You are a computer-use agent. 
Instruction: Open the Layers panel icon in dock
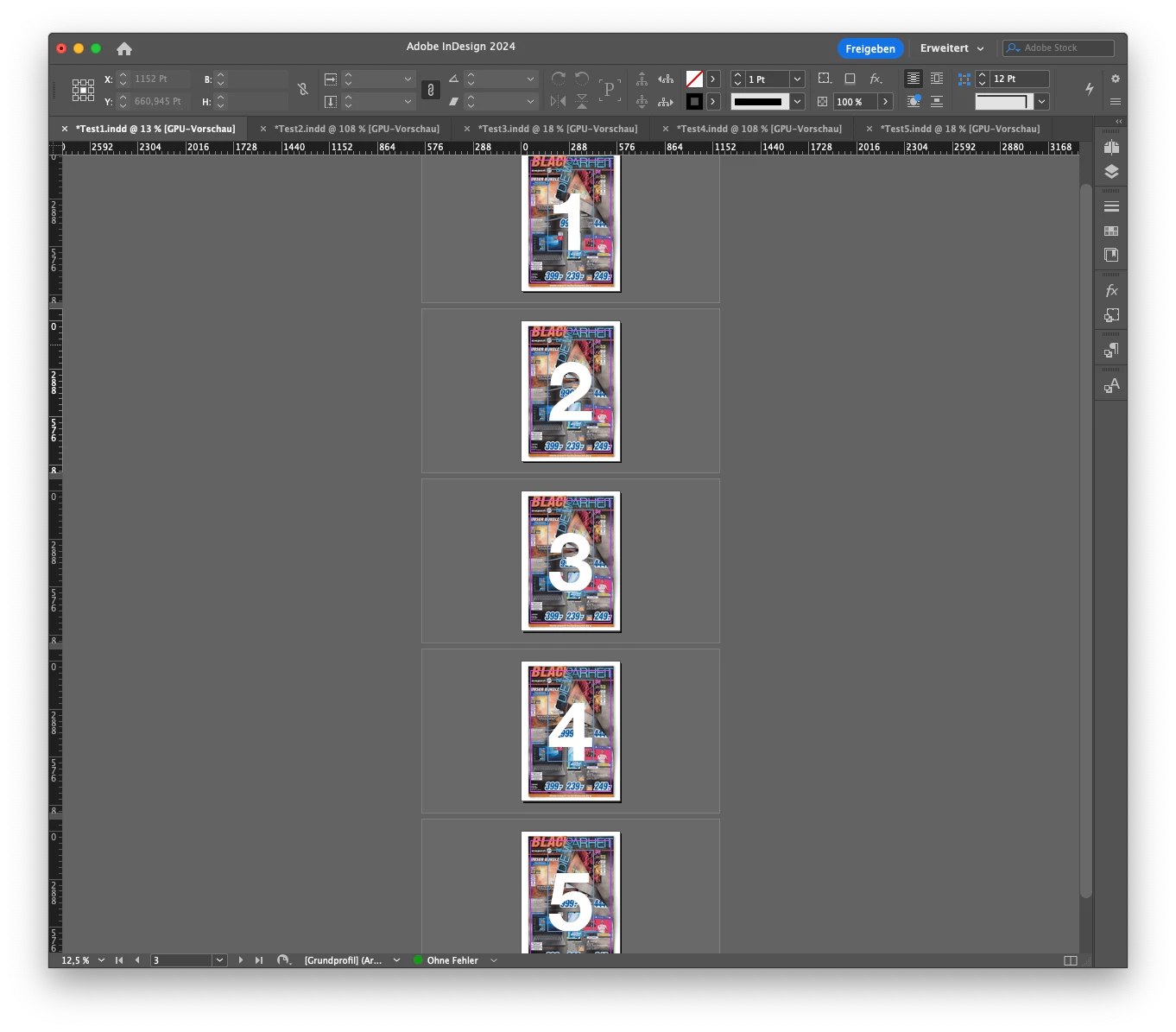(1111, 172)
